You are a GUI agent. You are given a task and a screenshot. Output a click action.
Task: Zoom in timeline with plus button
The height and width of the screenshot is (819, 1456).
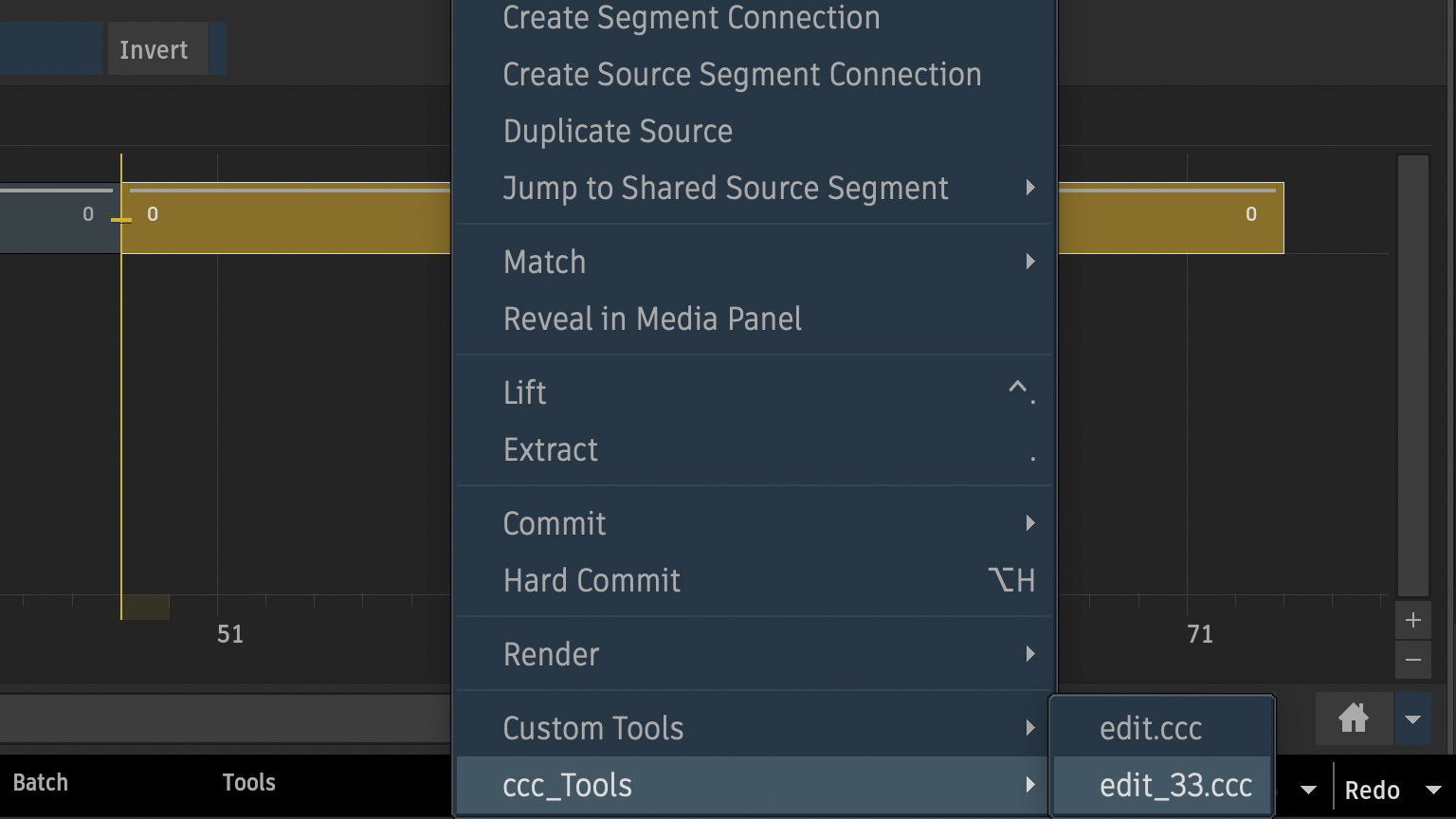(1412, 621)
